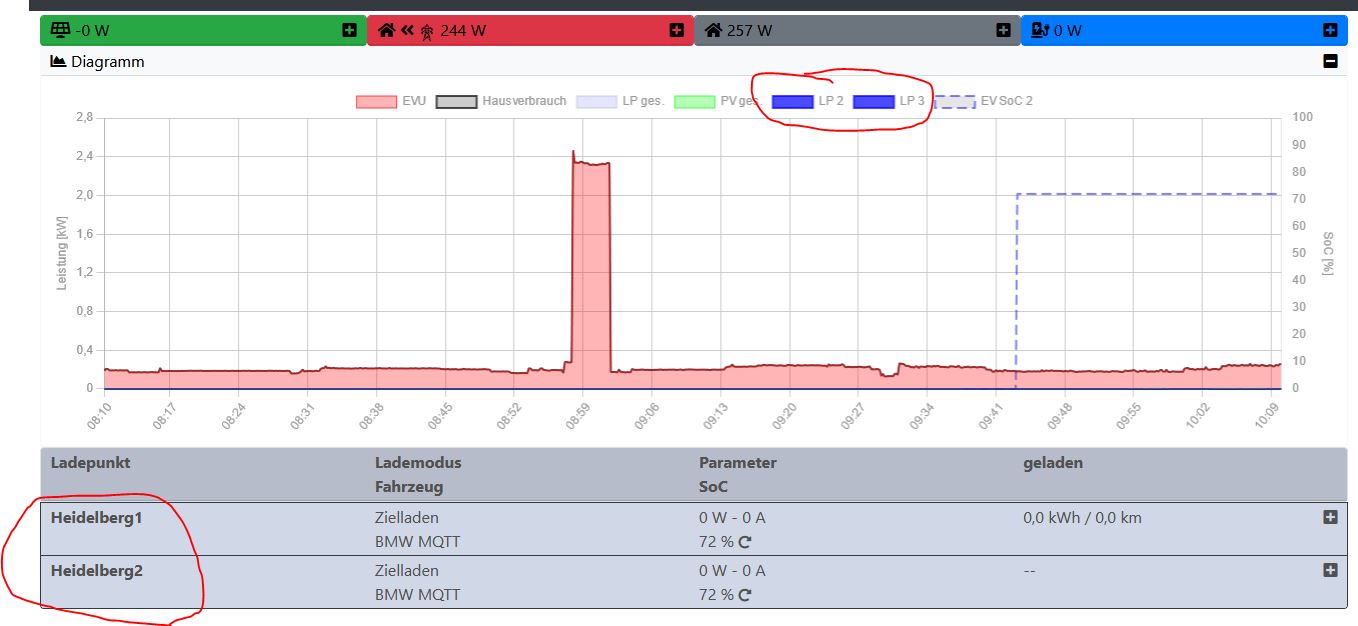Expand the blue charge point 0 W card

(x=1330, y=31)
